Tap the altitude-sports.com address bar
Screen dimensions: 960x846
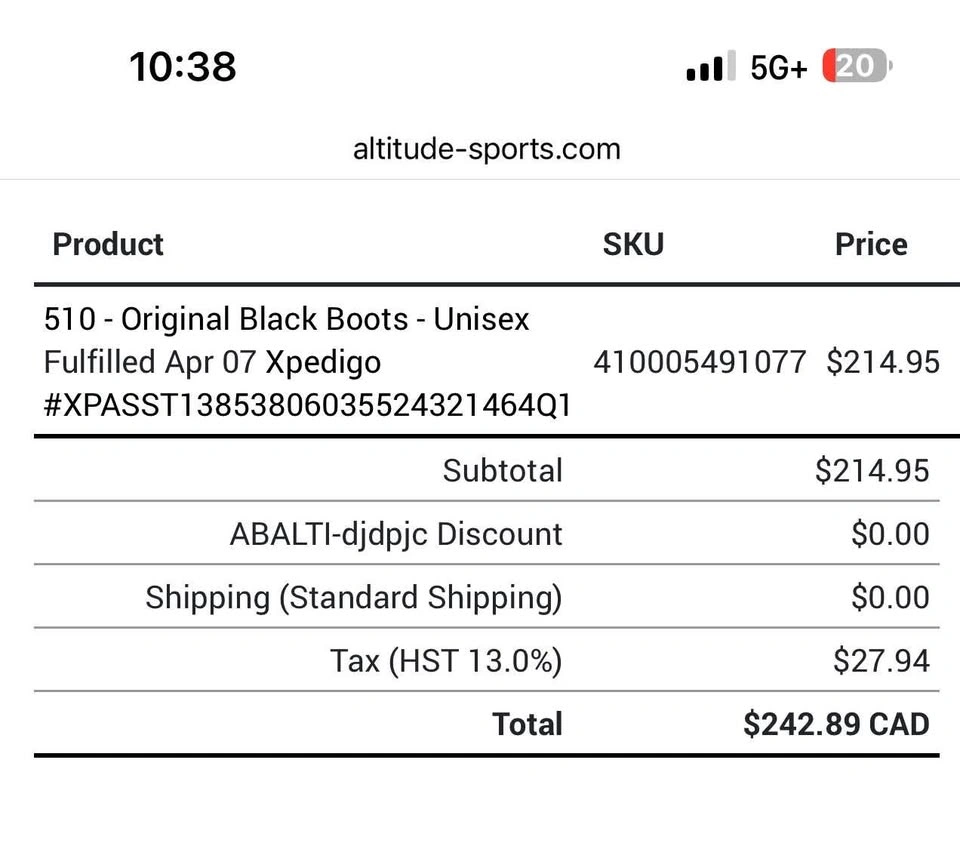pyautogui.click(x=486, y=149)
